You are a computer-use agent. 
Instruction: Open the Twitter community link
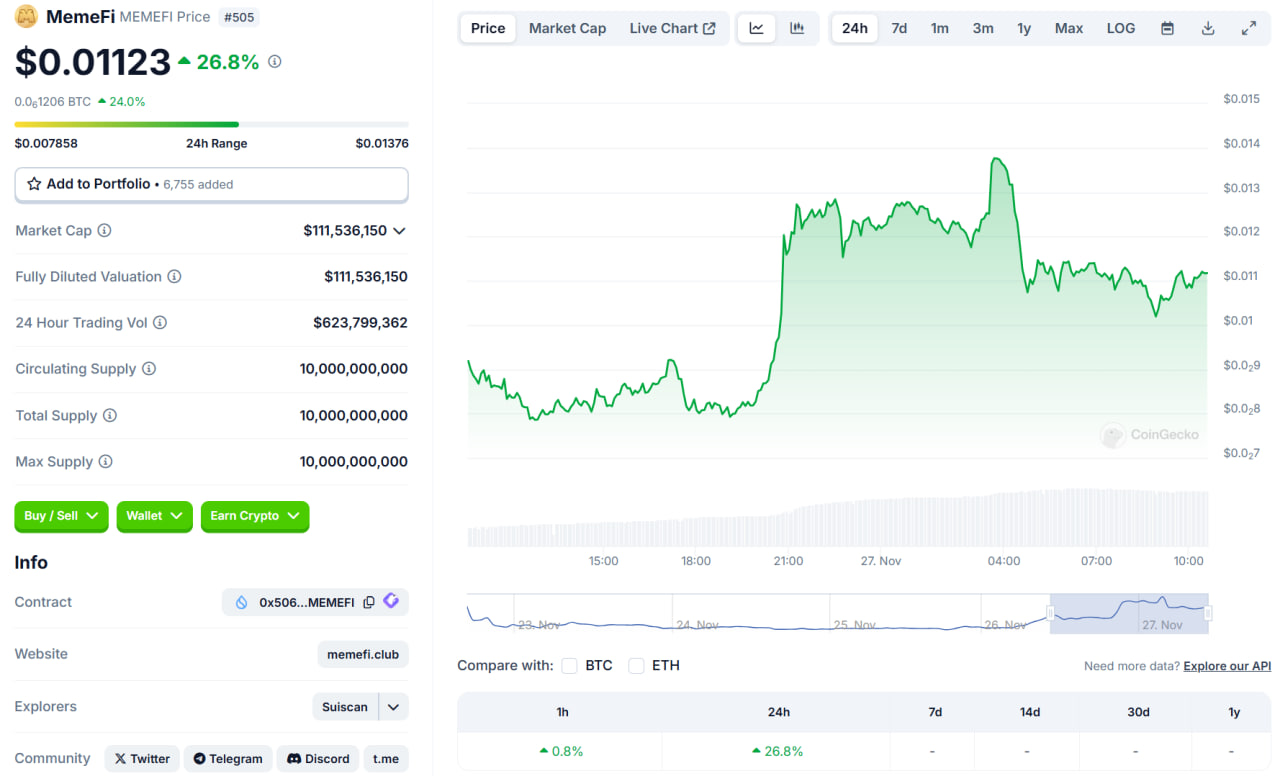click(142, 758)
